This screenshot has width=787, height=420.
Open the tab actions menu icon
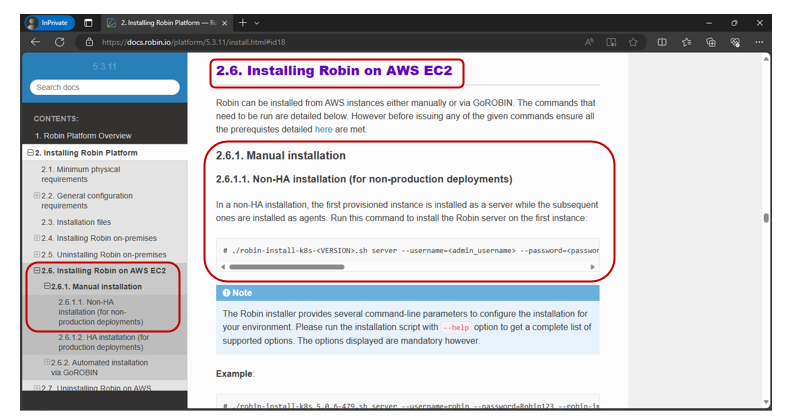click(x=88, y=23)
